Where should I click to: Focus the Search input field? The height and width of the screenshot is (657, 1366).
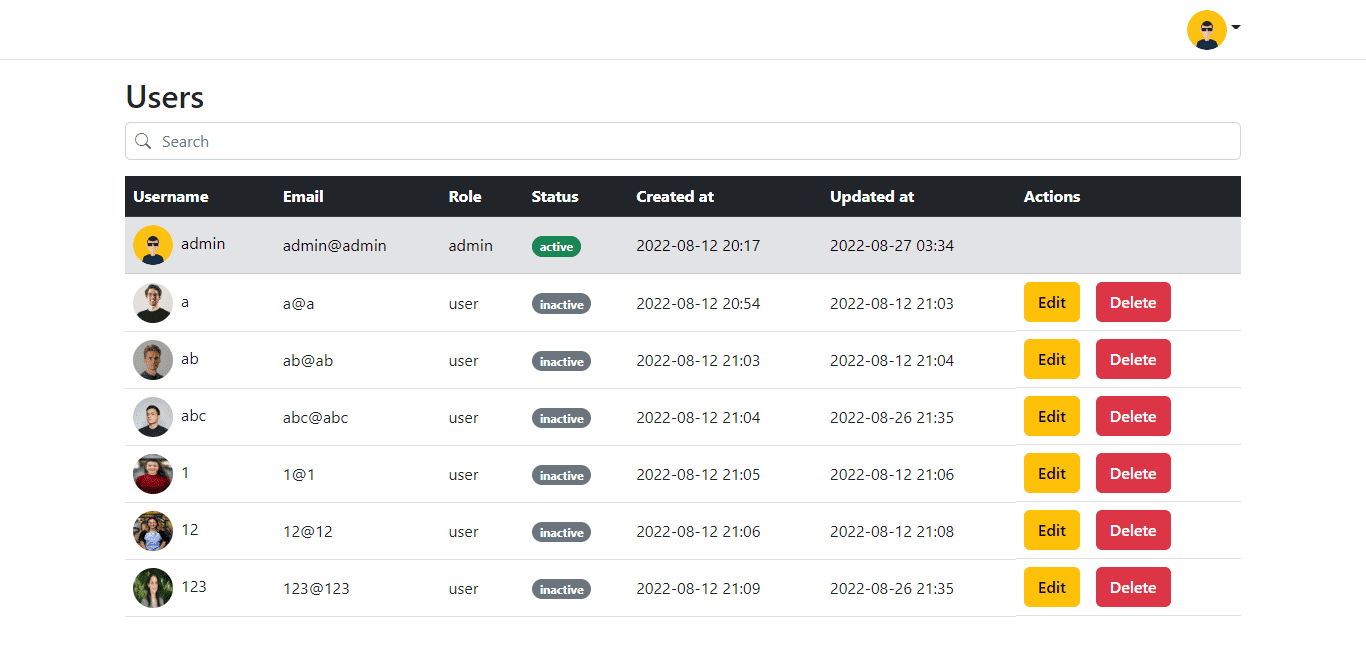click(x=690, y=141)
